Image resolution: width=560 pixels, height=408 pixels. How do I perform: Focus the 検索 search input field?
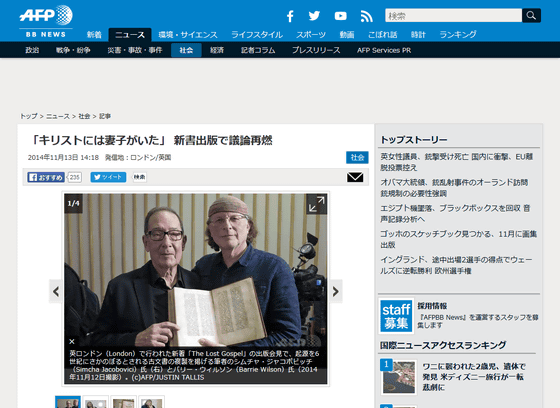point(454,15)
